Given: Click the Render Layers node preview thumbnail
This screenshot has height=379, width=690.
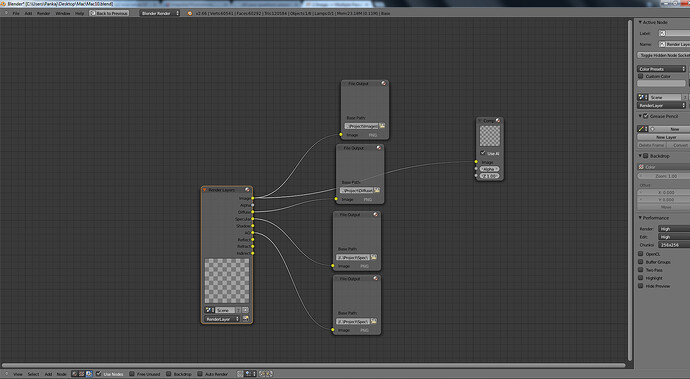Looking at the screenshot, I should [227, 281].
